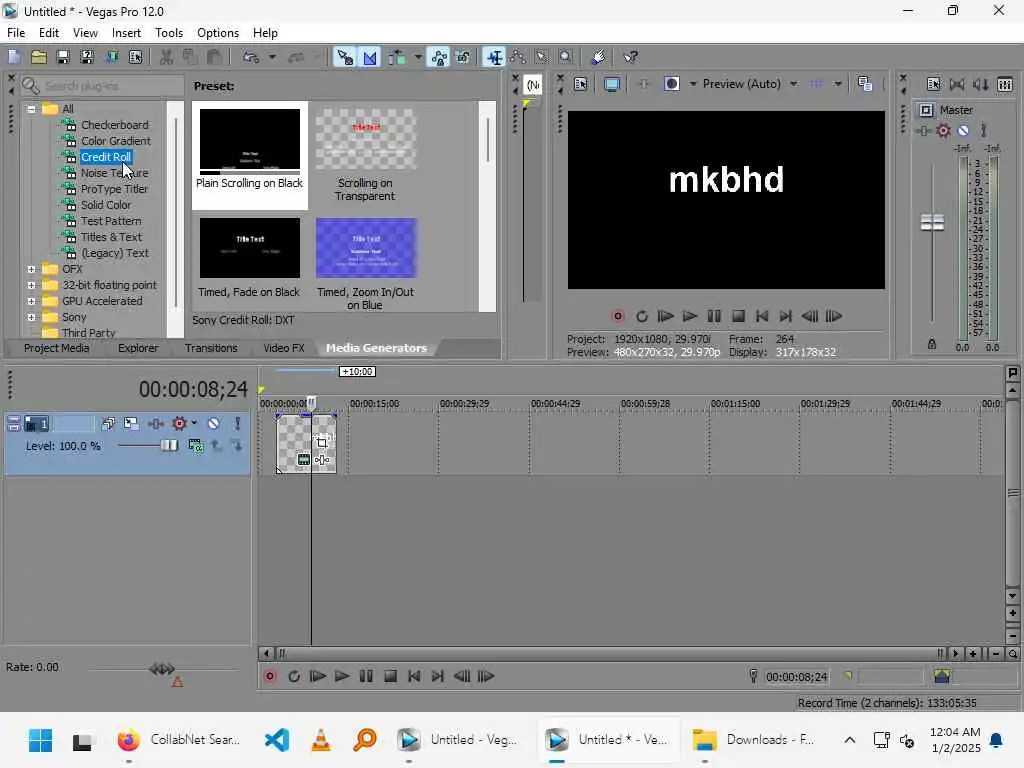
Task: Choose the Scrolling on Transparent preset
Action: [365, 155]
